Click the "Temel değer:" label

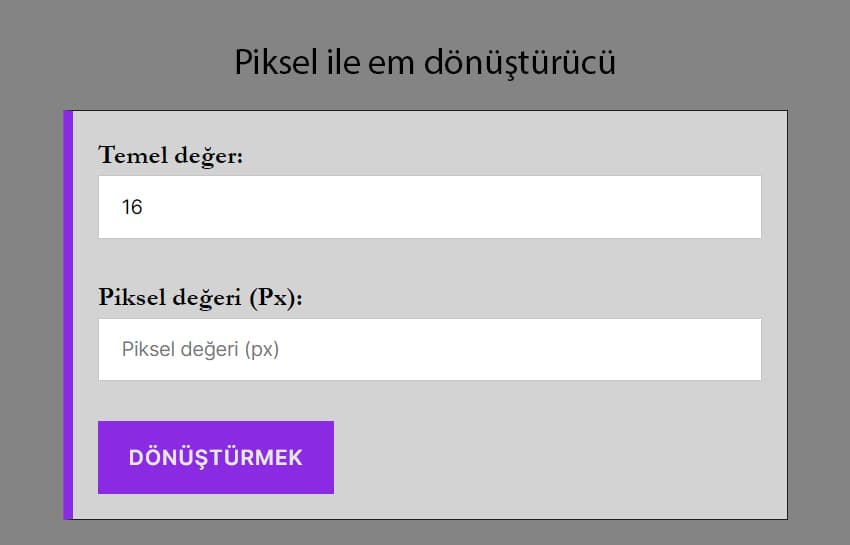pyautogui.click(x=171, y=156)
